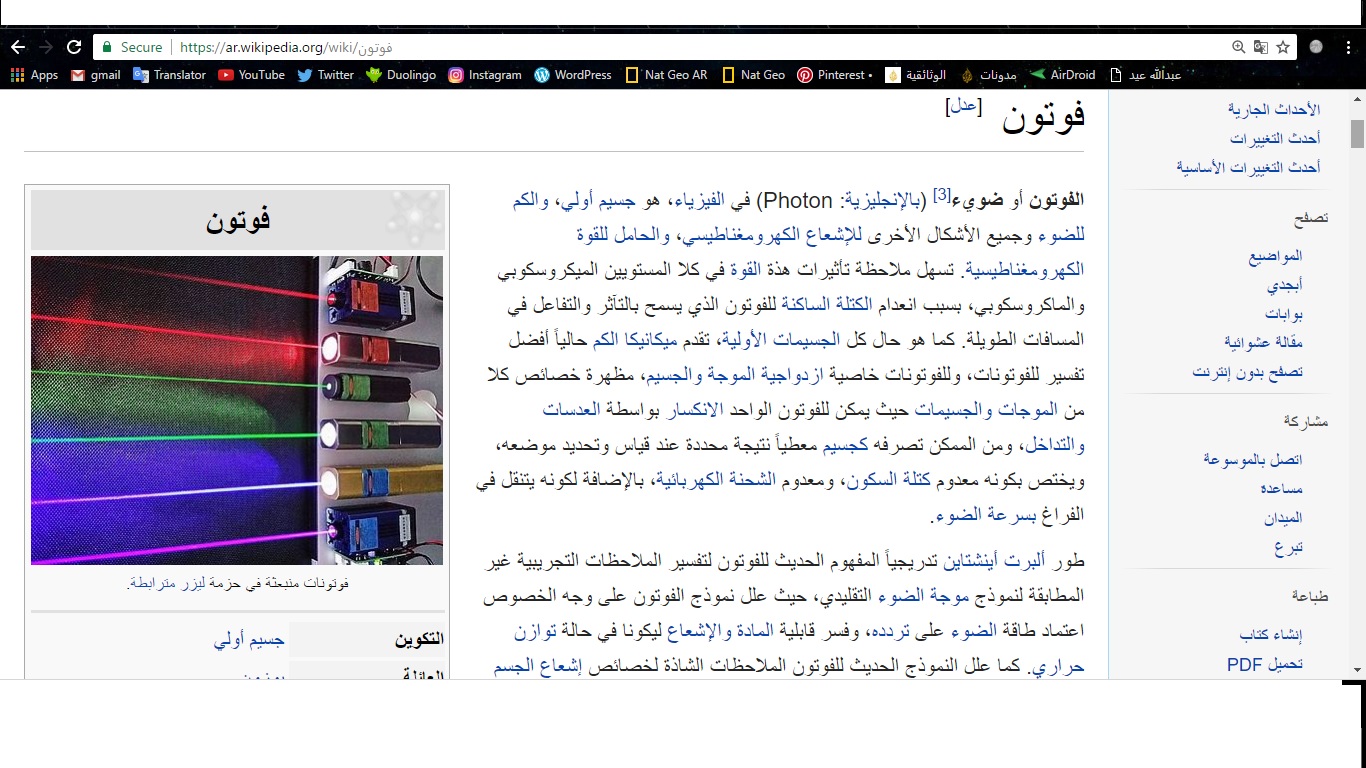
Task: Click the translate page icon in address bar
Action: click(1261, 47)
